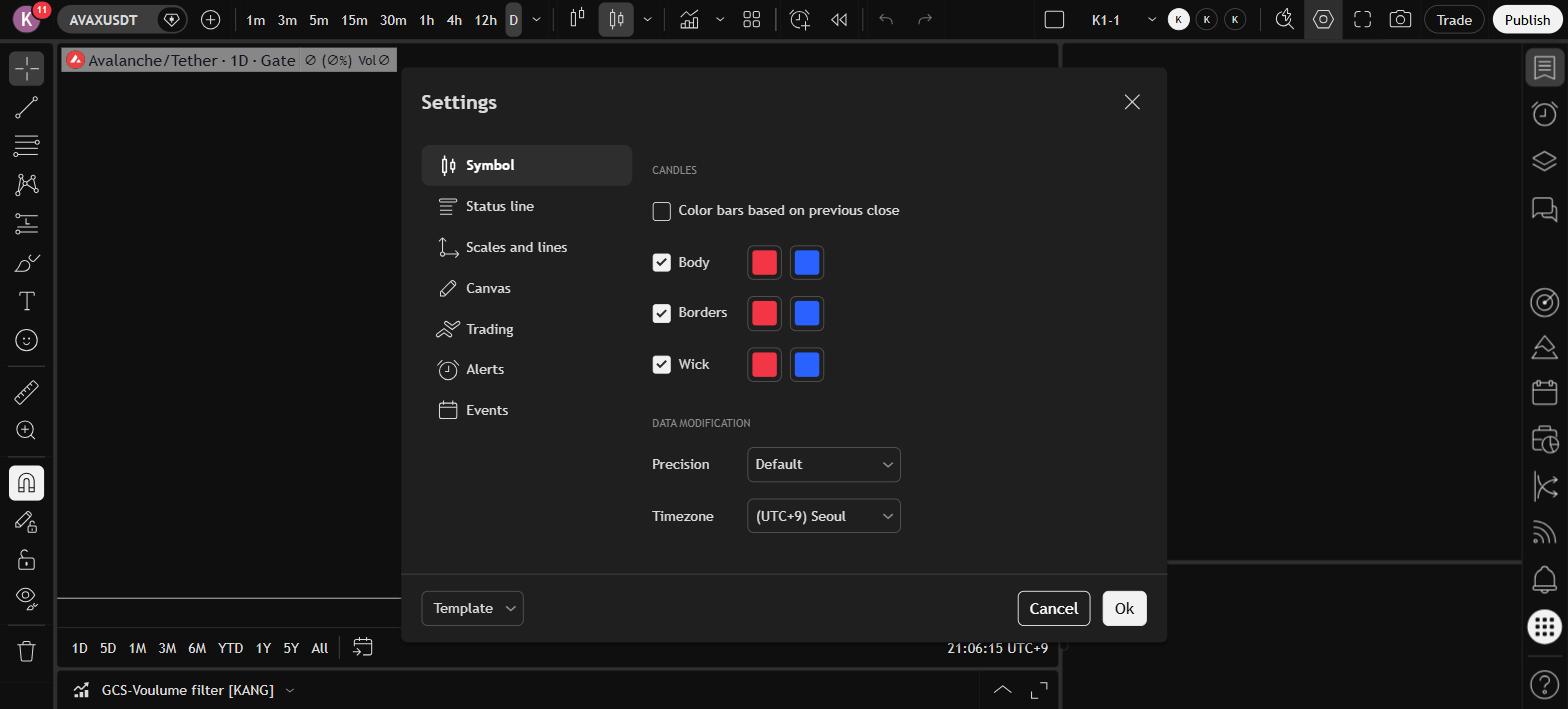Change Borders blue color swatch
This screenshot has width=1568, height=709.
[807, 313]
